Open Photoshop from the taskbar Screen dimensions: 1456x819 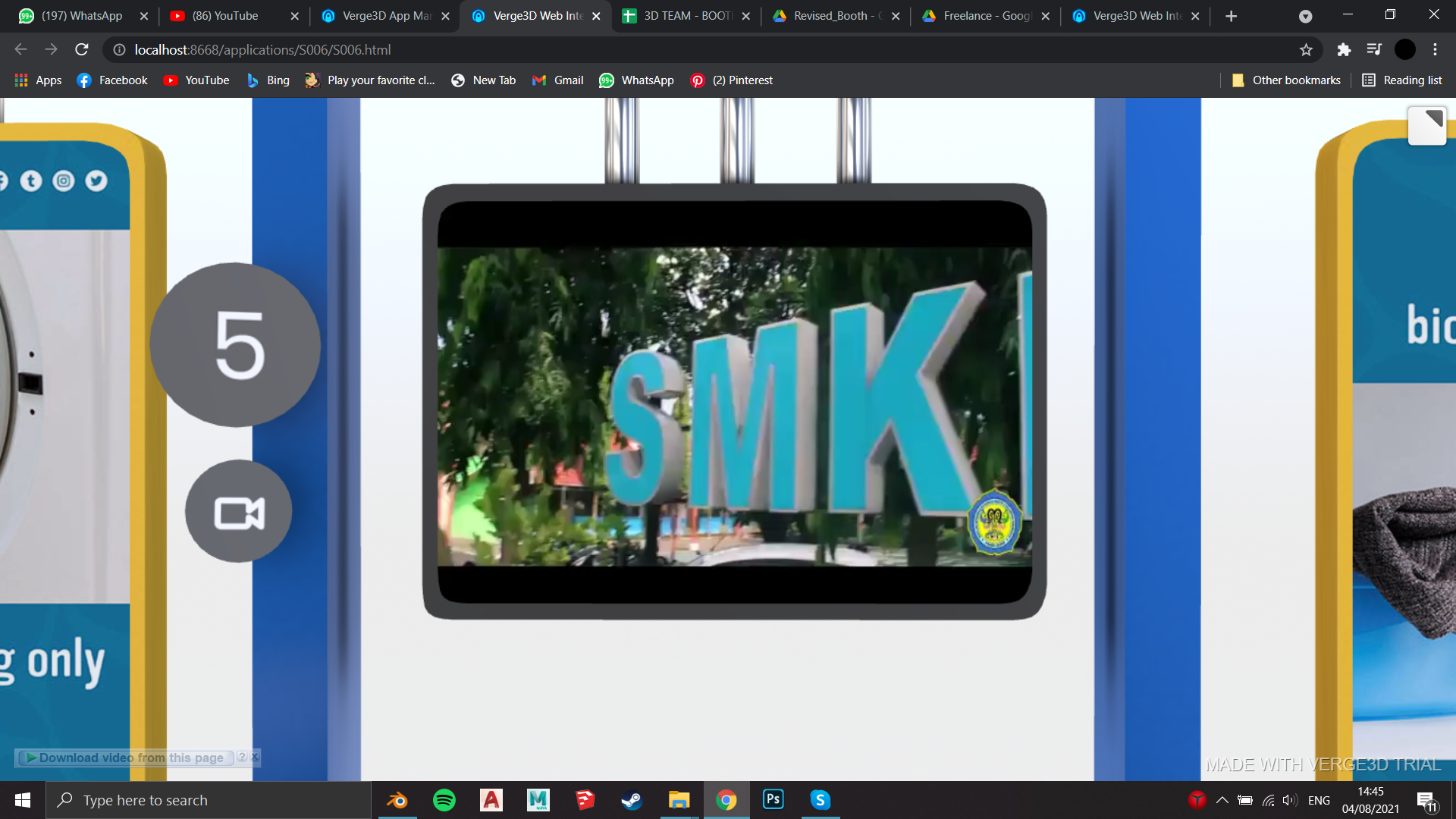point(773,800)
